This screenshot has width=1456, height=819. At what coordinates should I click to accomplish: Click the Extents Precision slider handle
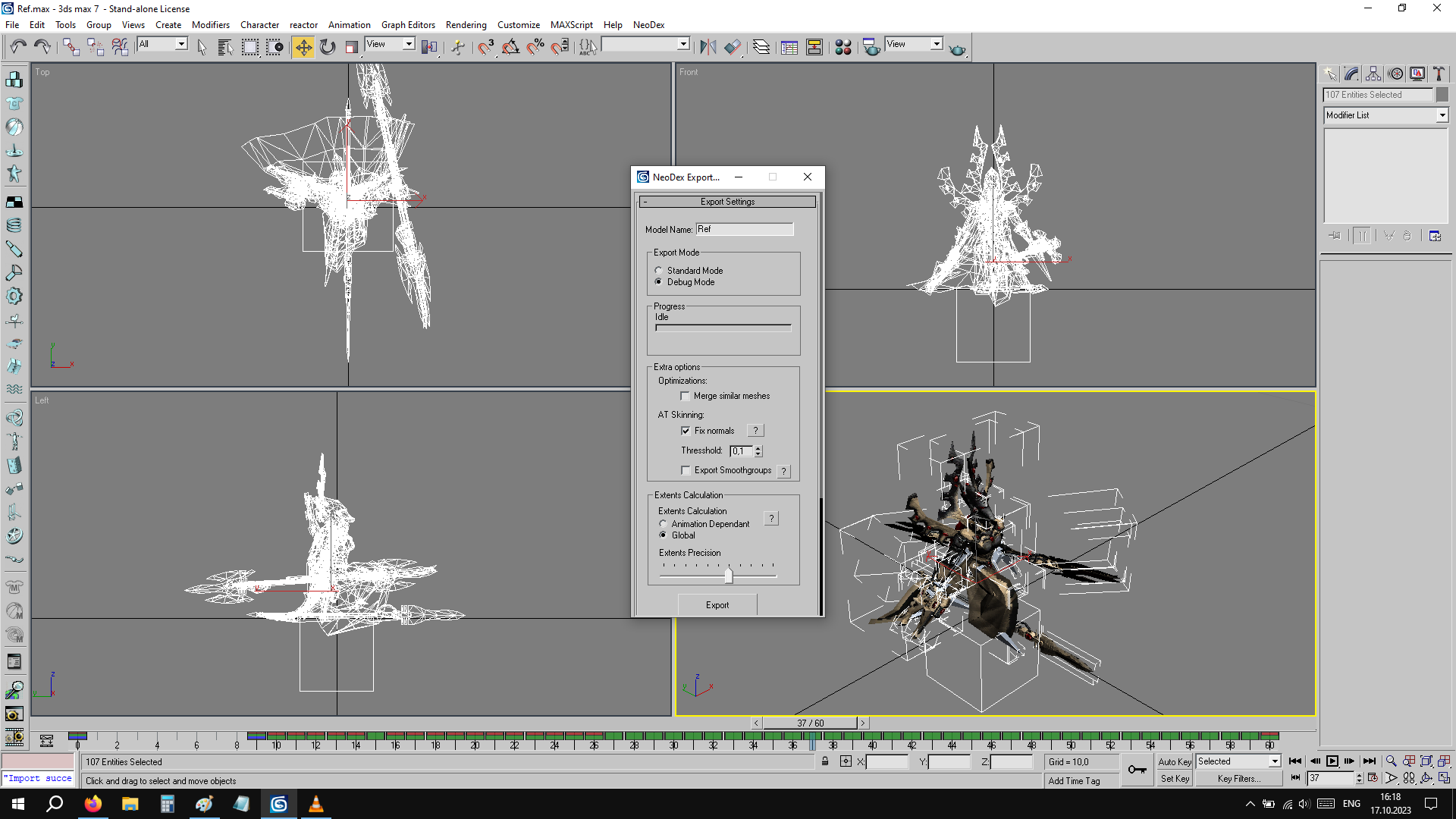click(728, 576)
